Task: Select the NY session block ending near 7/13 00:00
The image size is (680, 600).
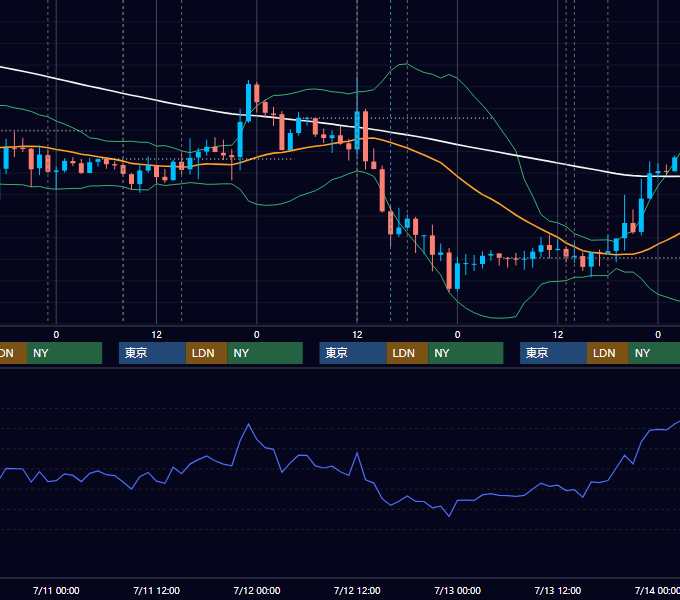Action: 466,353
